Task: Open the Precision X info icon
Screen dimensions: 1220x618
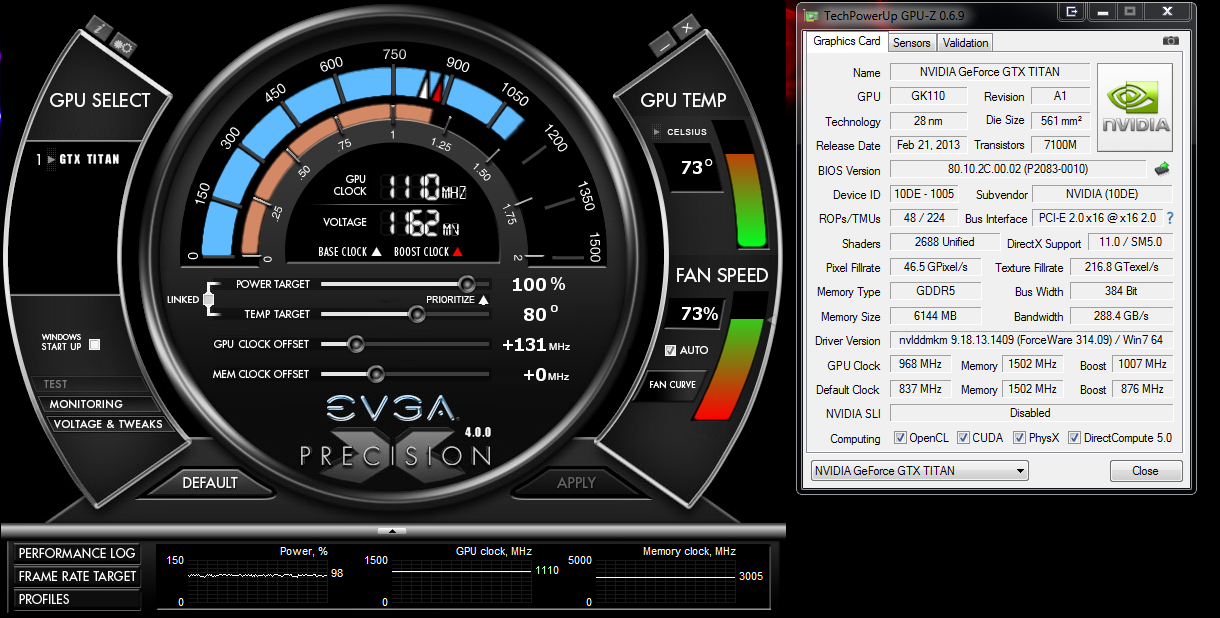Action: pyautogui.click(x=100, y=27)
